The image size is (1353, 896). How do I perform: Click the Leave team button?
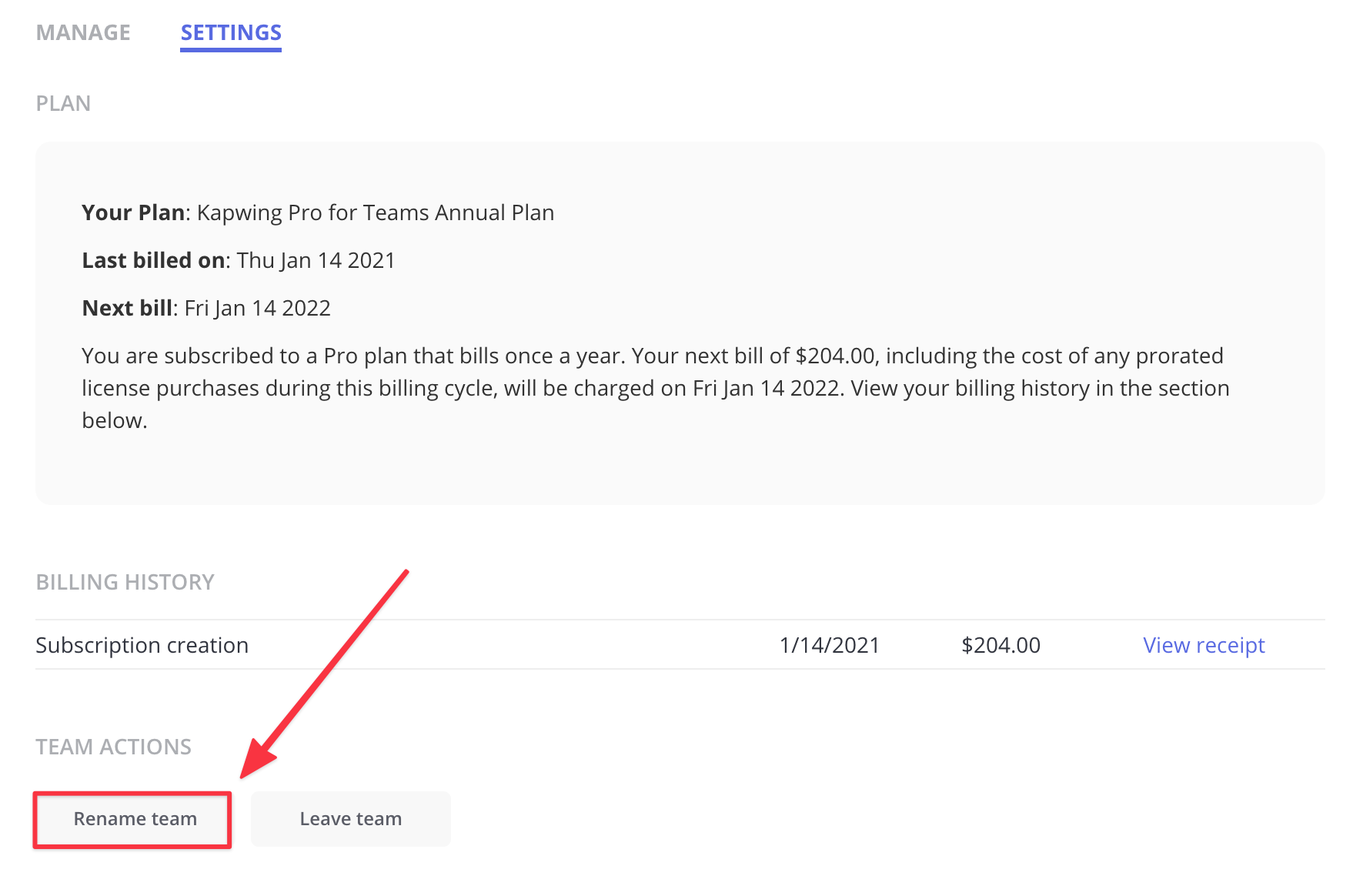point(350,819)
